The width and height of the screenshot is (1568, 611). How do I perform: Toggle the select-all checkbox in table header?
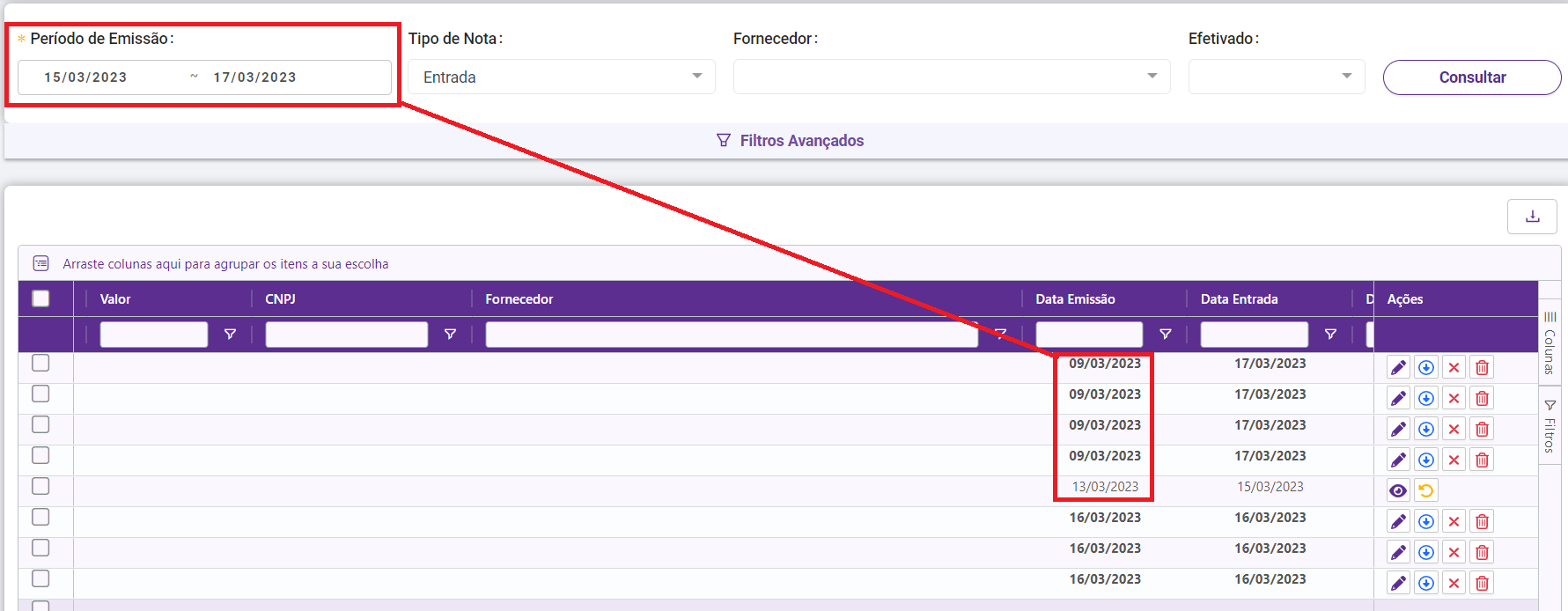40,298
